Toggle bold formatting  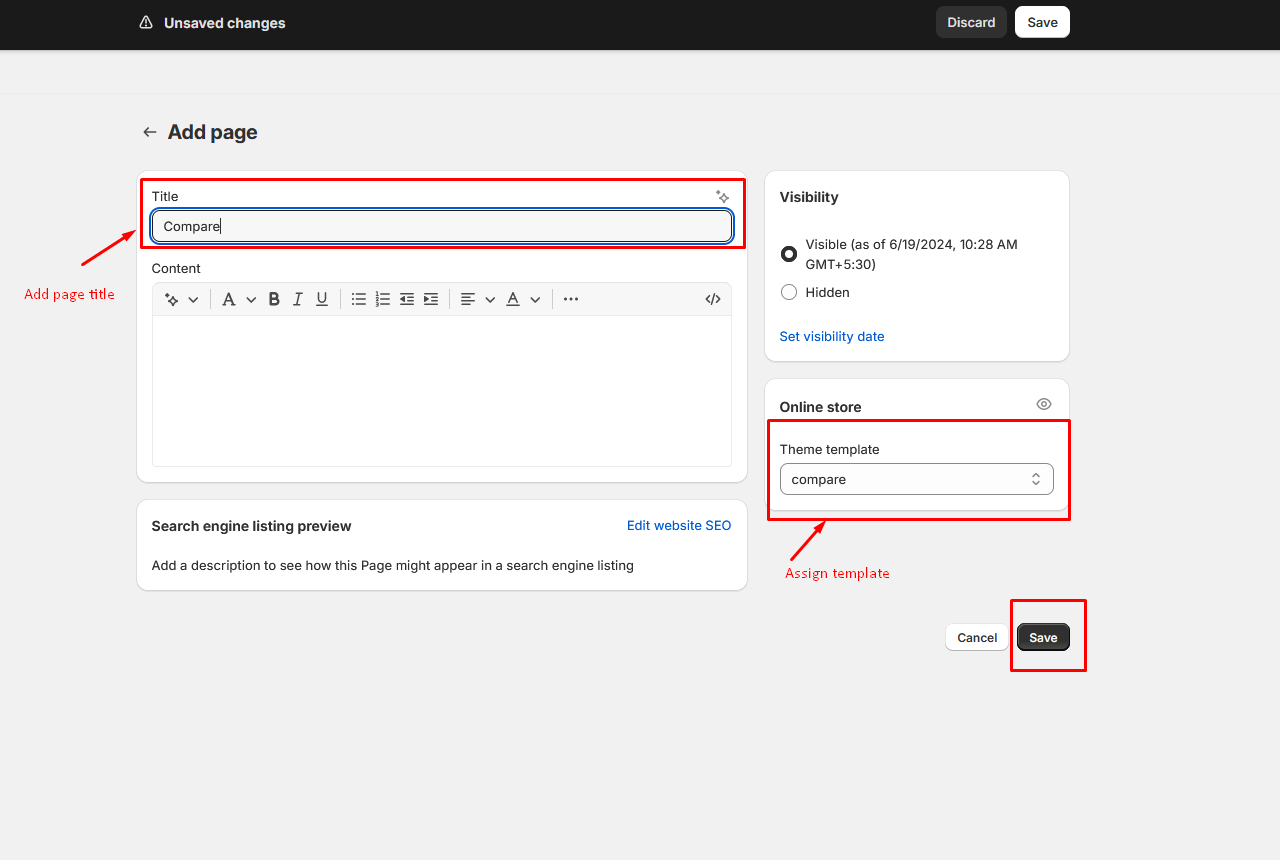(274, 299)
